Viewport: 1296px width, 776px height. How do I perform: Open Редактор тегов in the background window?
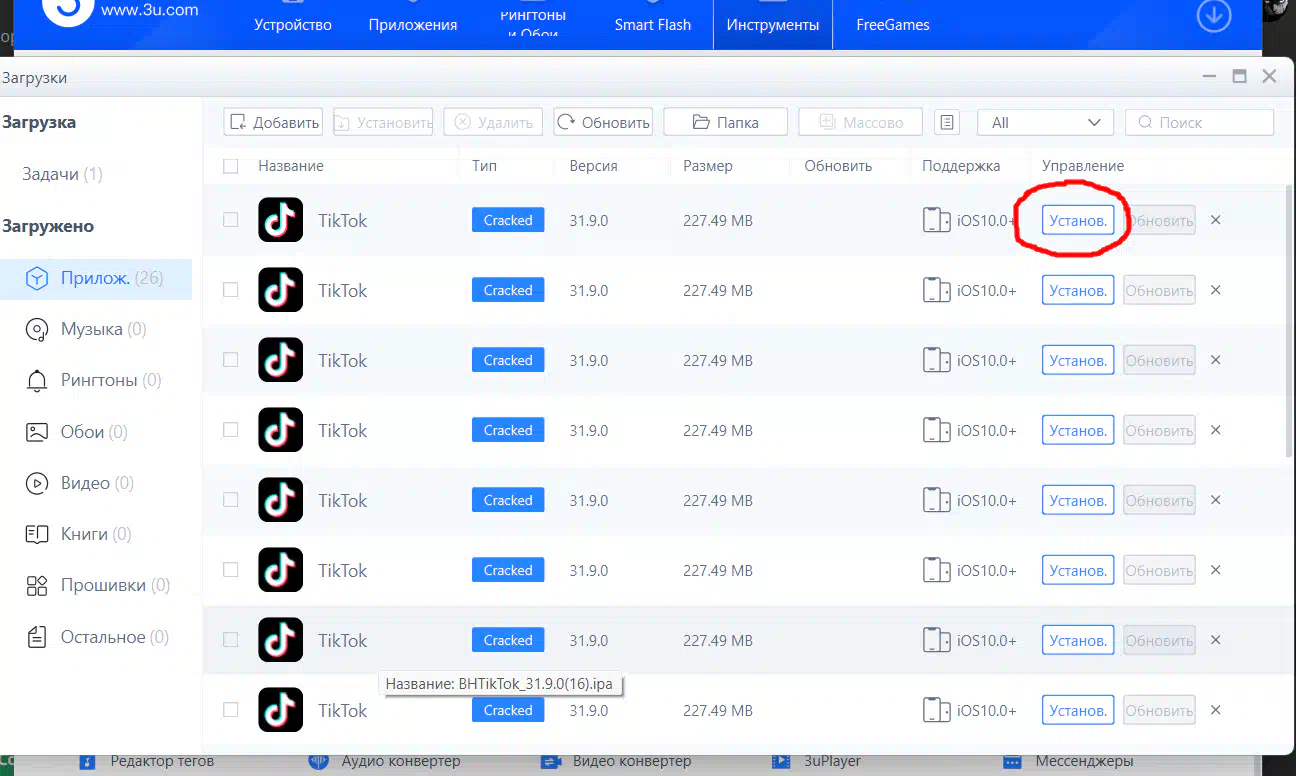coord(148,762)
